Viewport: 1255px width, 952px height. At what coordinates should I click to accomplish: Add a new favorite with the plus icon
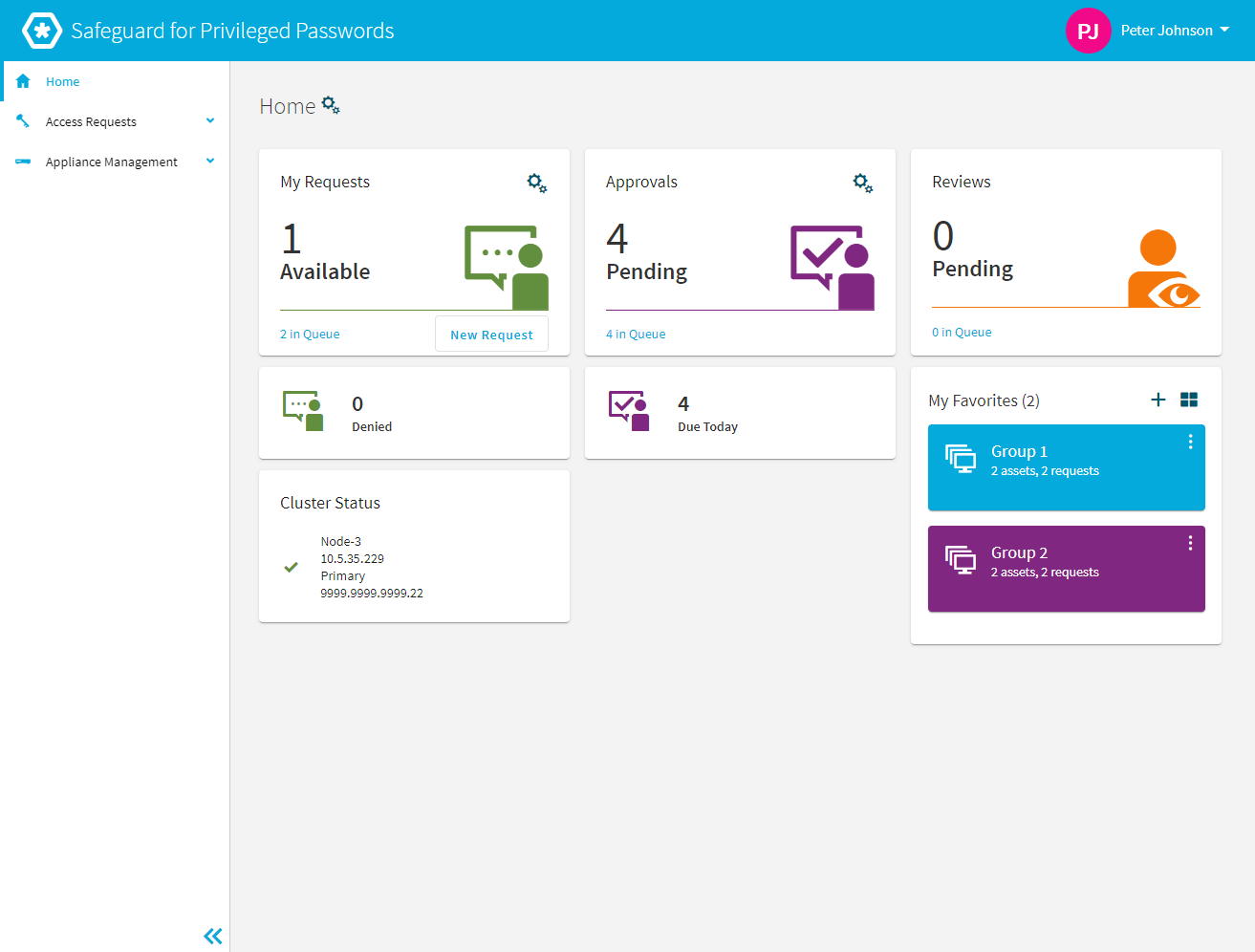tap(1158, 400)
